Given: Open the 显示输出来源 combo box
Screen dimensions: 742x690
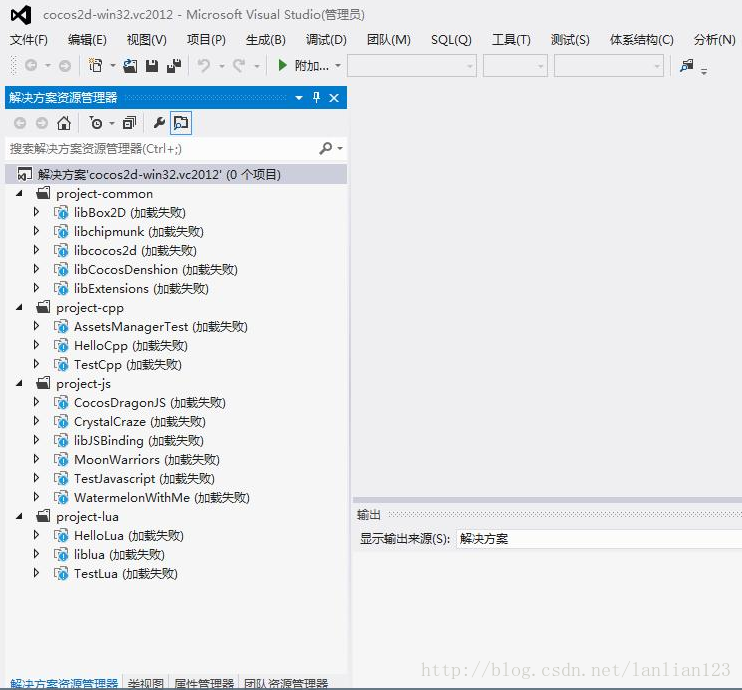Looking at the screenshot, I should click(x=599, y=539).
